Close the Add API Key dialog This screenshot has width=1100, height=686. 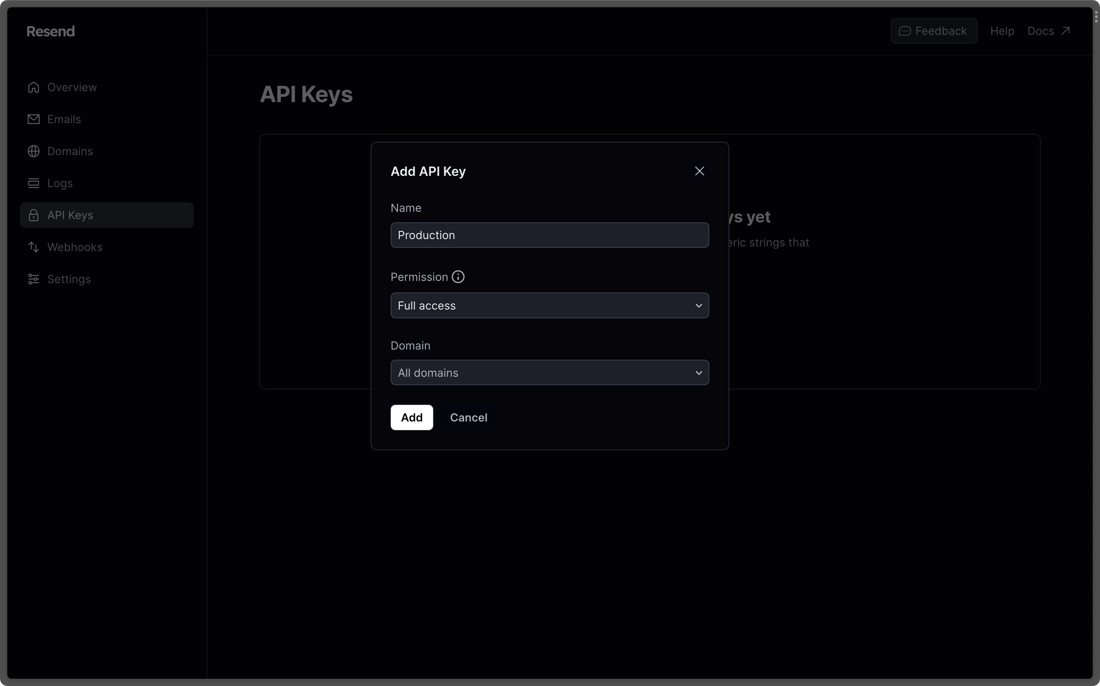(699, 171)
